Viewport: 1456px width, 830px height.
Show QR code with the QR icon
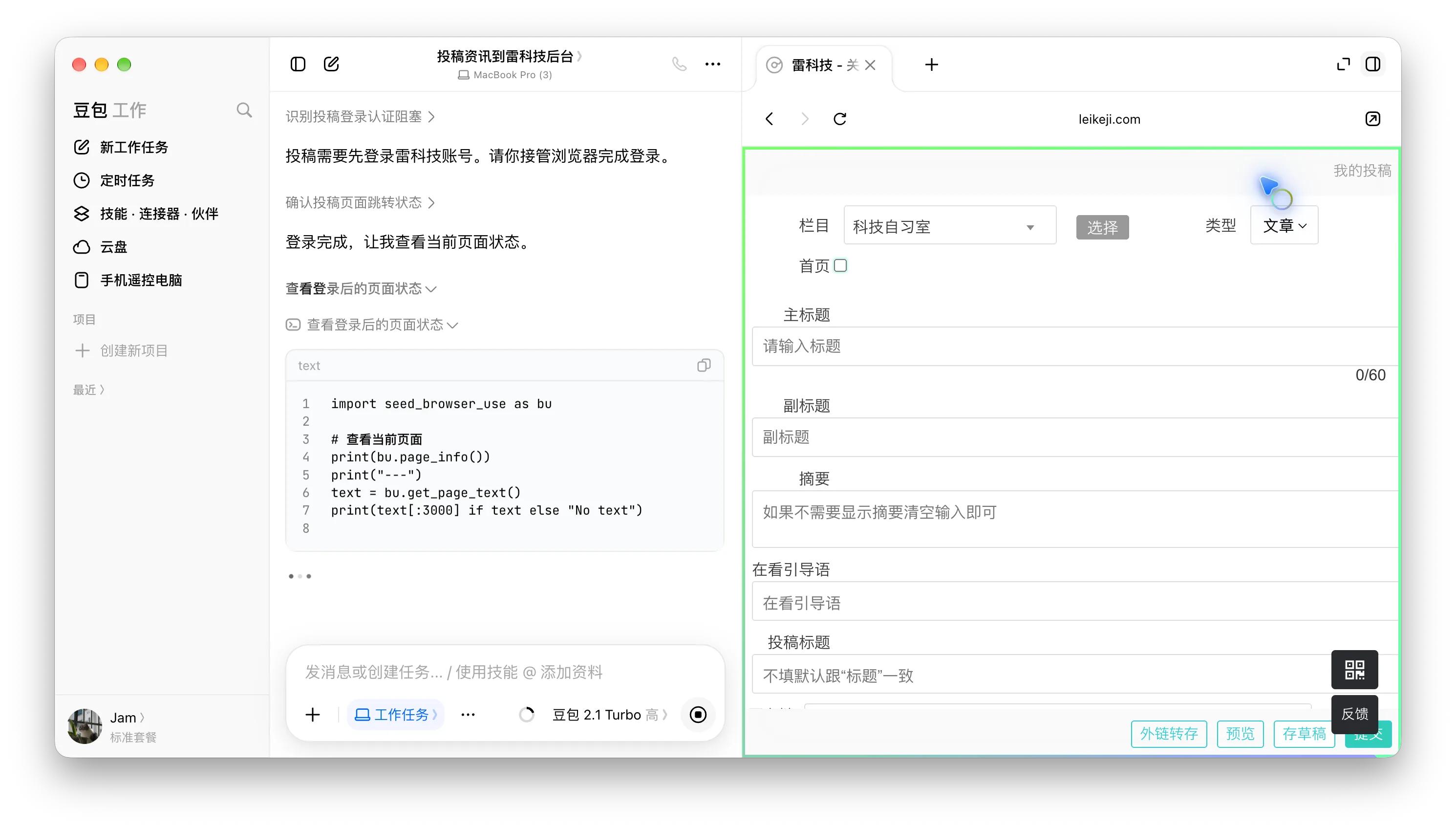[1354, 669]
